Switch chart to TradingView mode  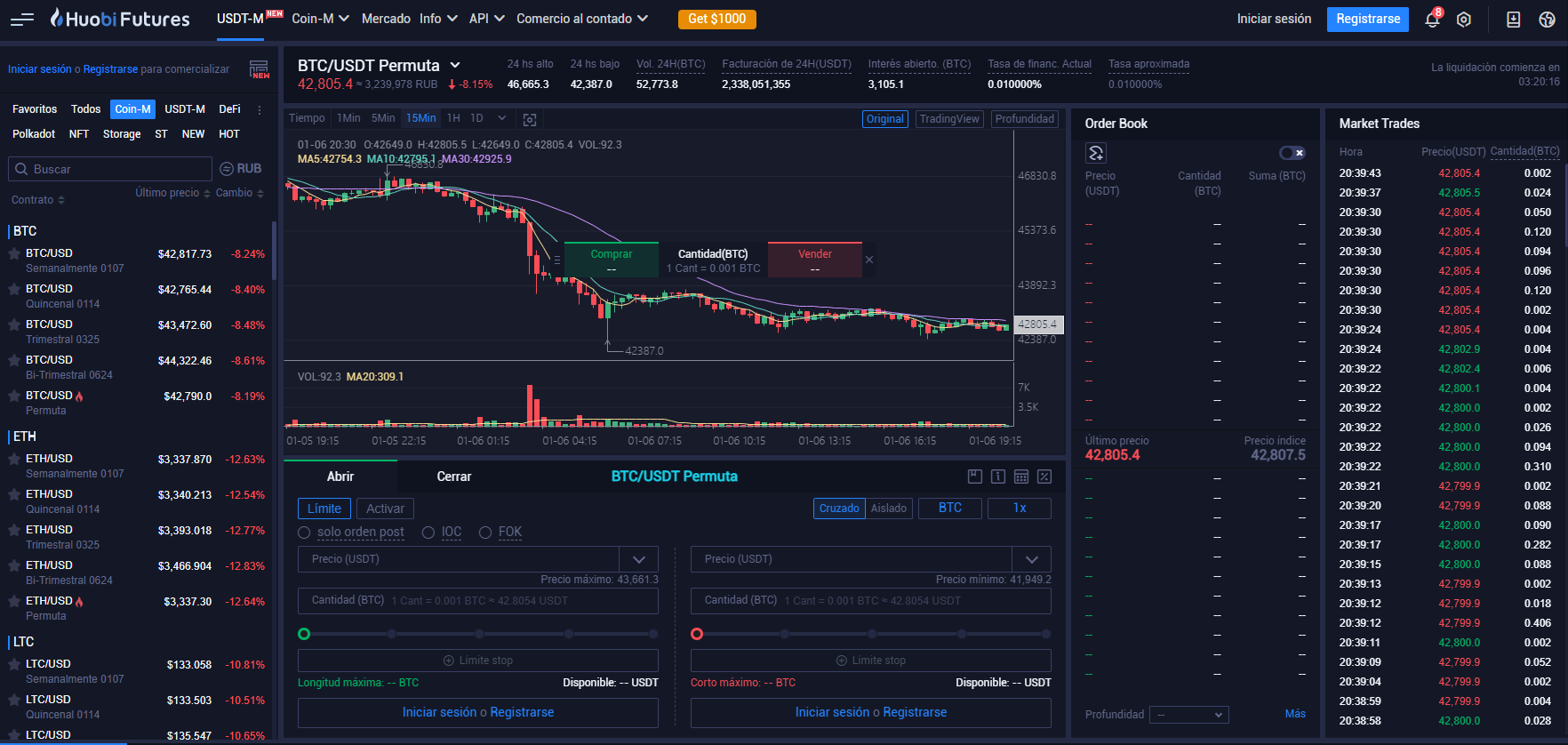[949, 119]
